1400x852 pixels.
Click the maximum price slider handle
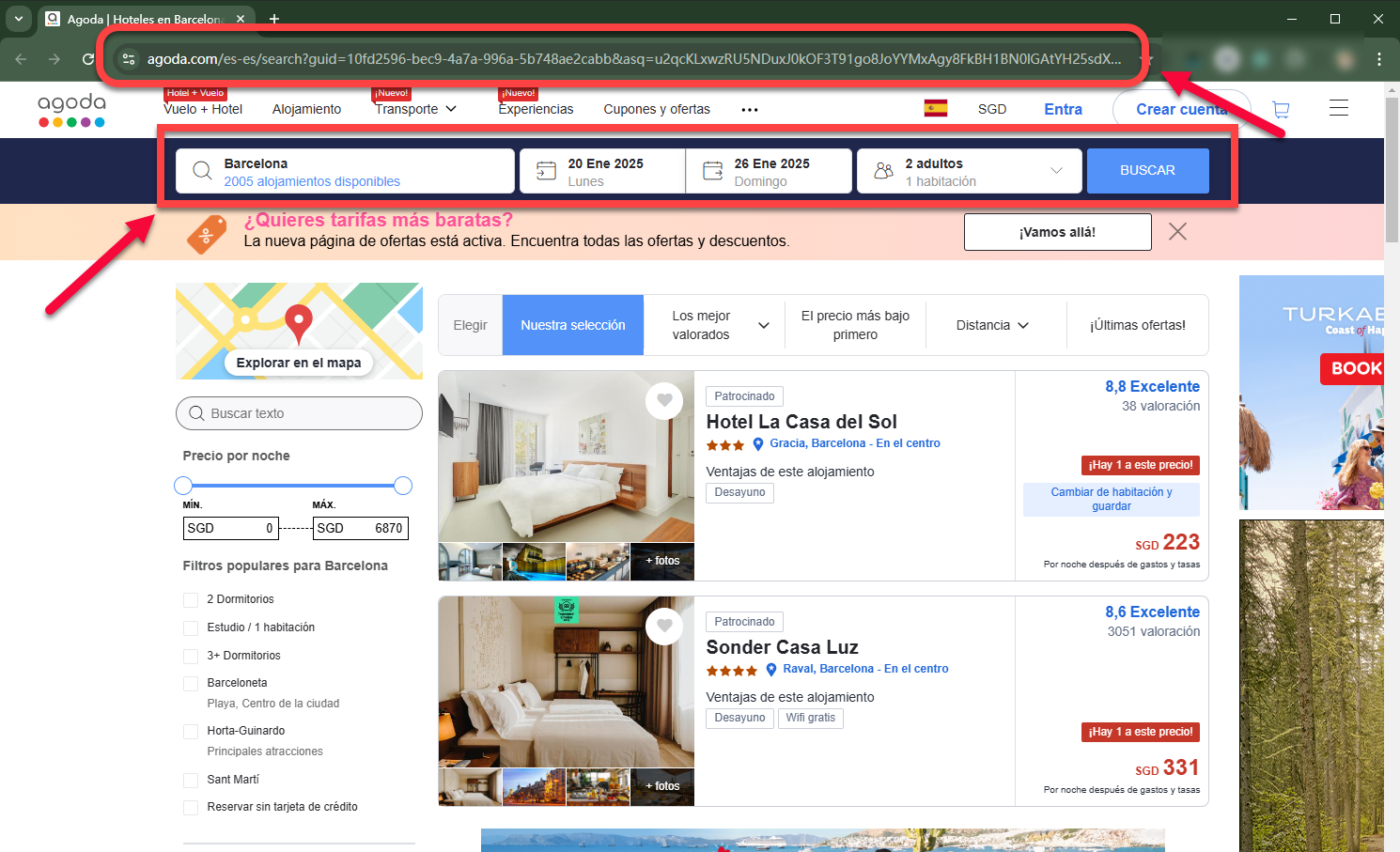pos(403,485)
